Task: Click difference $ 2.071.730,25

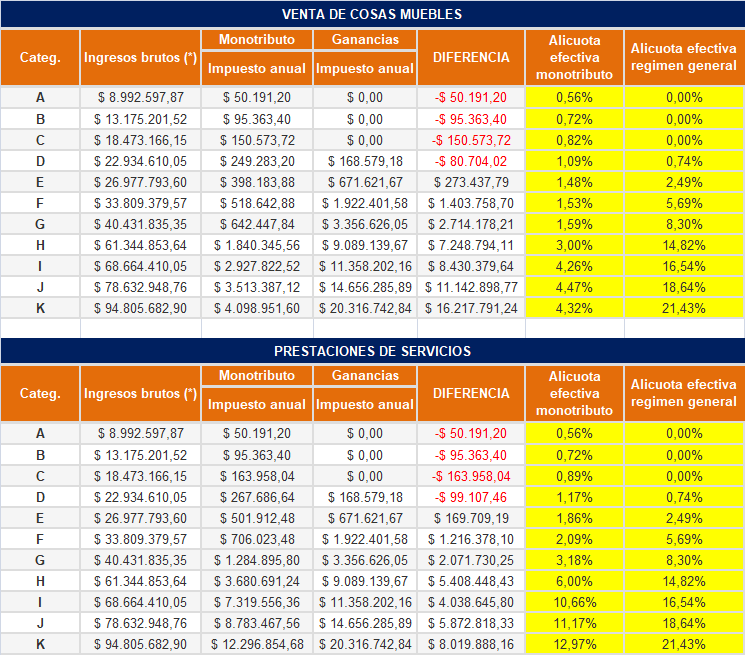Action: tap(471, 560)
